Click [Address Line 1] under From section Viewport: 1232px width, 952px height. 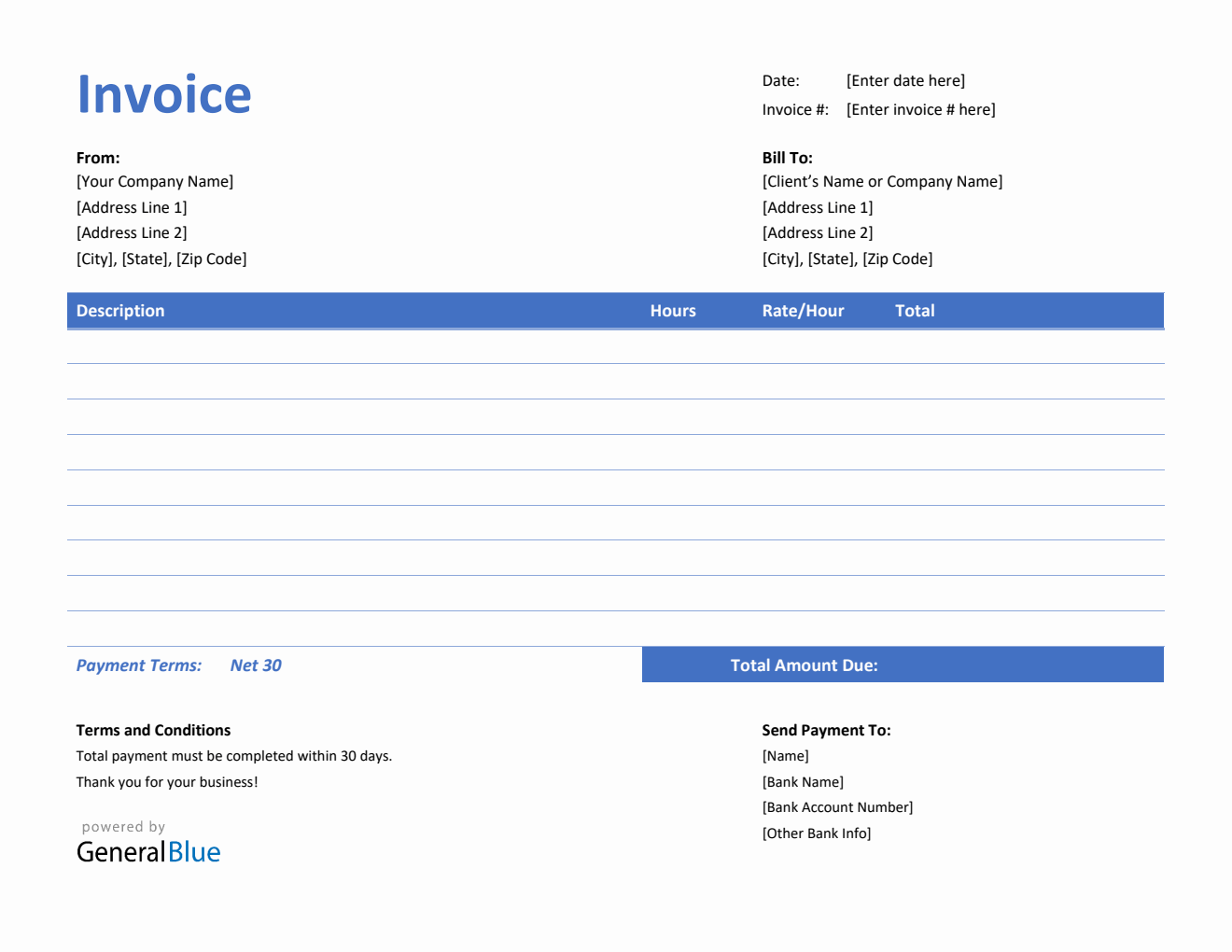(131, 207)
